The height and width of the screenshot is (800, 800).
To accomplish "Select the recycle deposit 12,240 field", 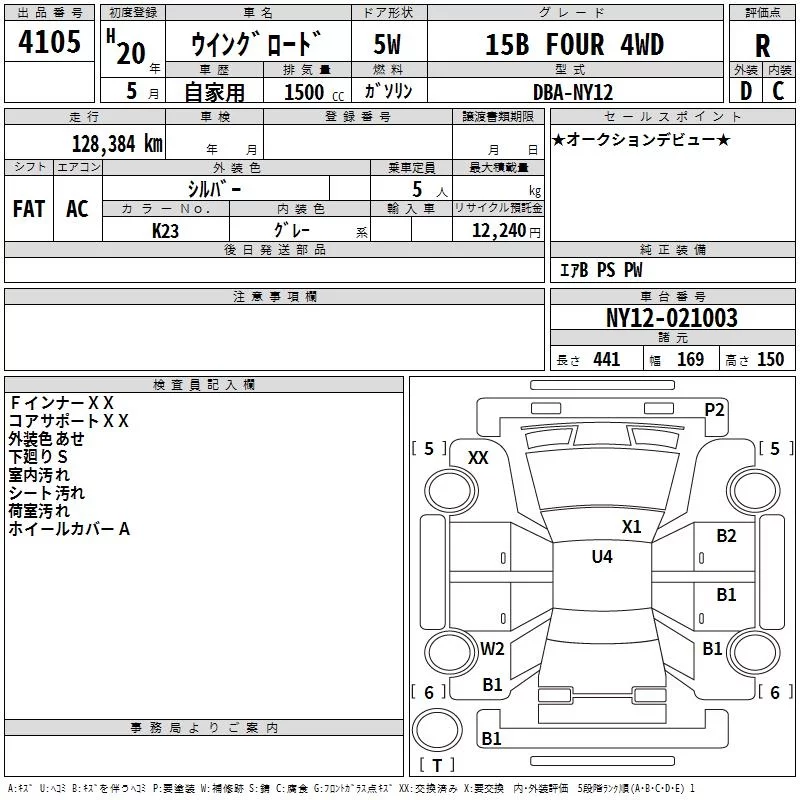I will pyautogui.click(x=498, y=230).
